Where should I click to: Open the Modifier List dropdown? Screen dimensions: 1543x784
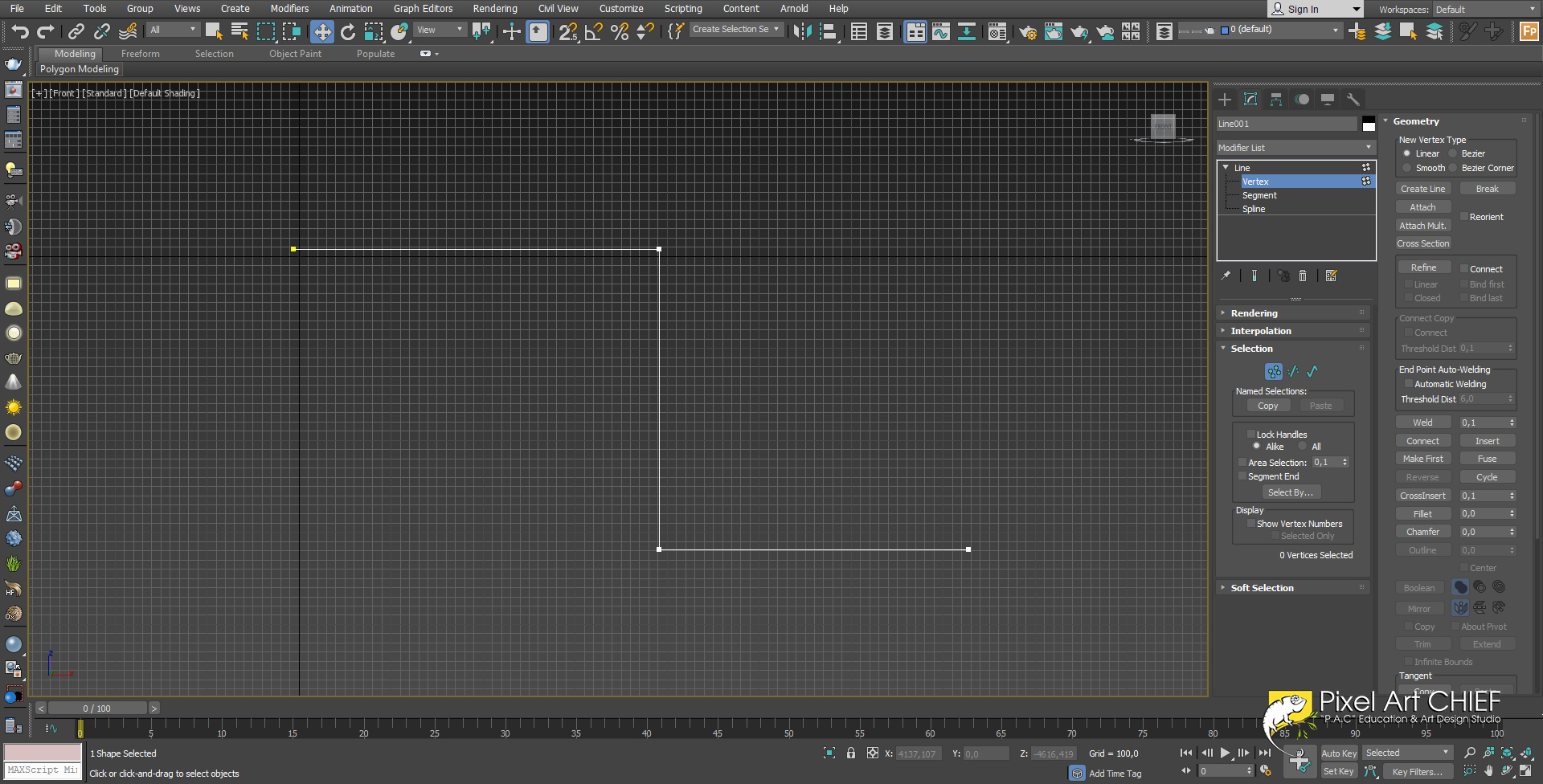[x=1295, y=148]
